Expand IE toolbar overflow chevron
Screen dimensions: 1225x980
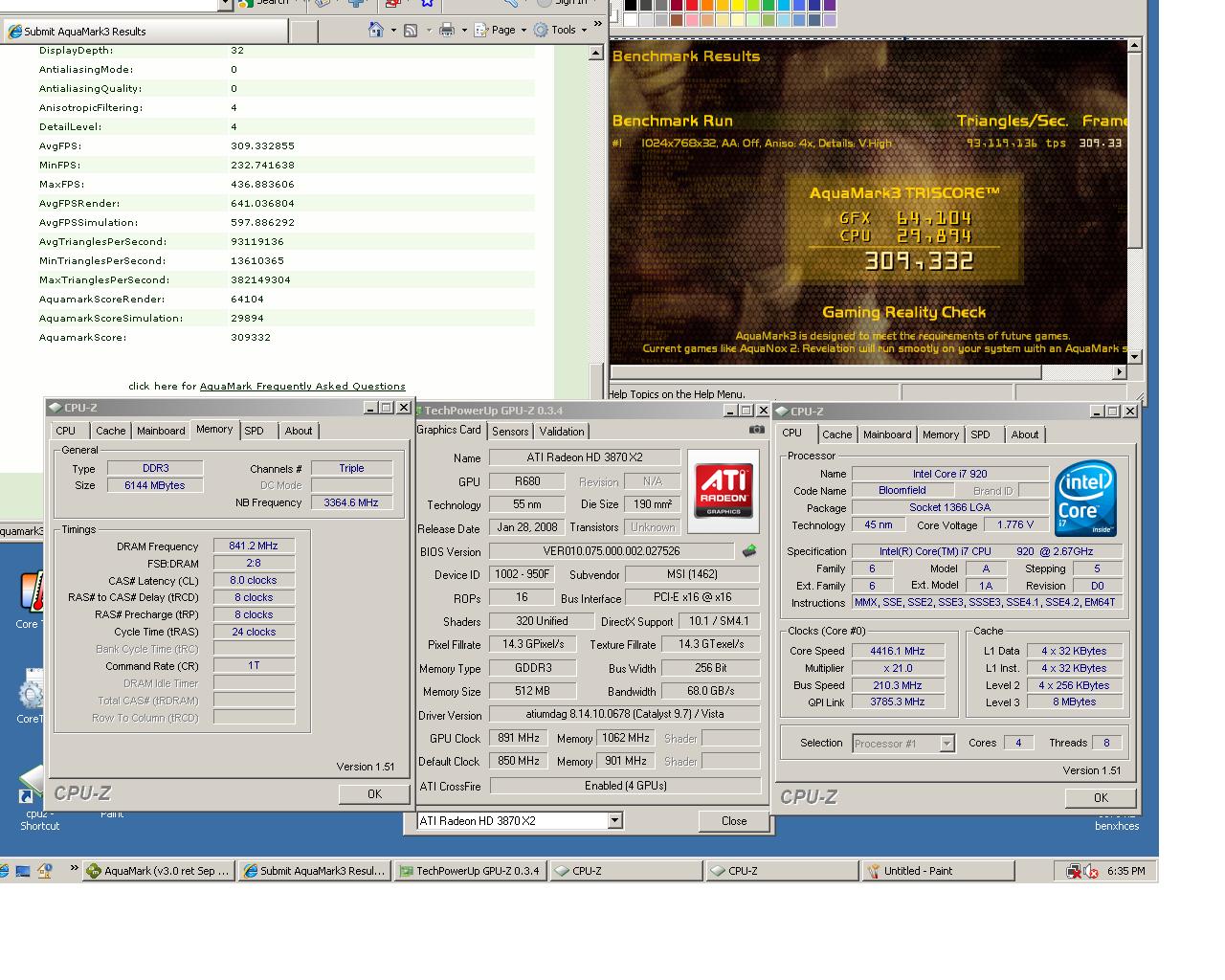click(x=598, y=25)
